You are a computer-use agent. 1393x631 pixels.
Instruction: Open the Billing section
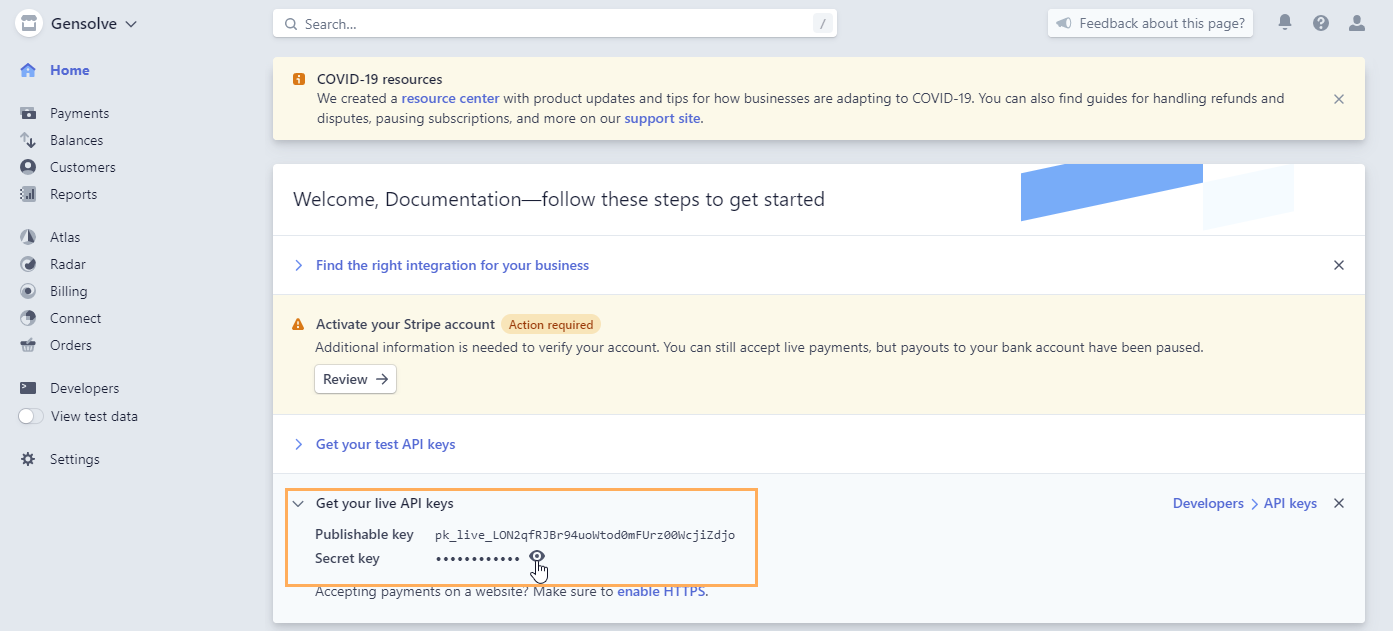68,291
